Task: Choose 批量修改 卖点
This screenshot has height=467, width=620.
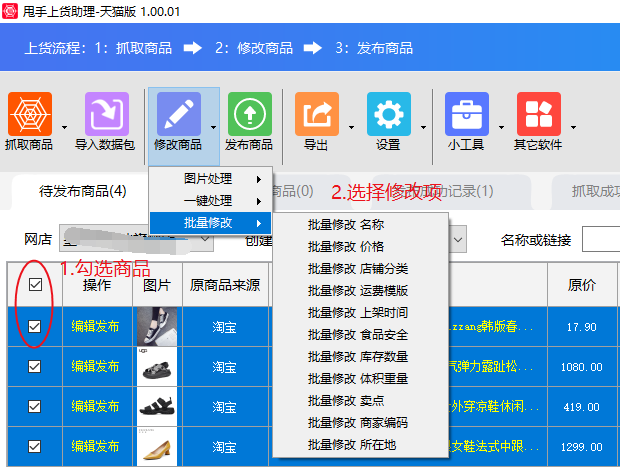Action: click(361, 401)
